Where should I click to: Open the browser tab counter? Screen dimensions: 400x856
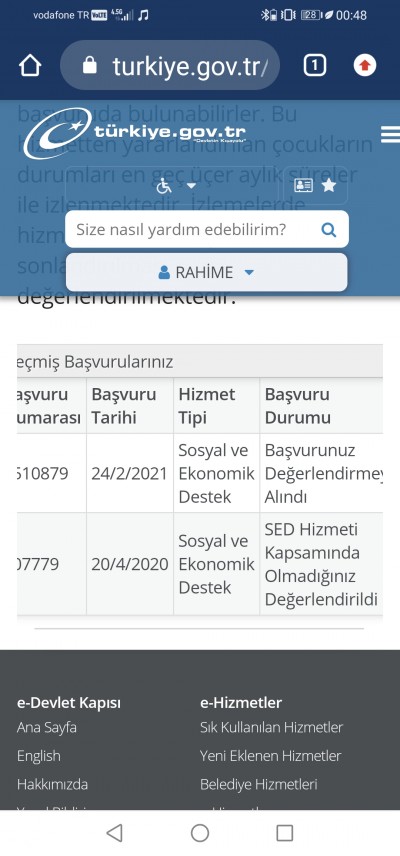tap(314, 66)
